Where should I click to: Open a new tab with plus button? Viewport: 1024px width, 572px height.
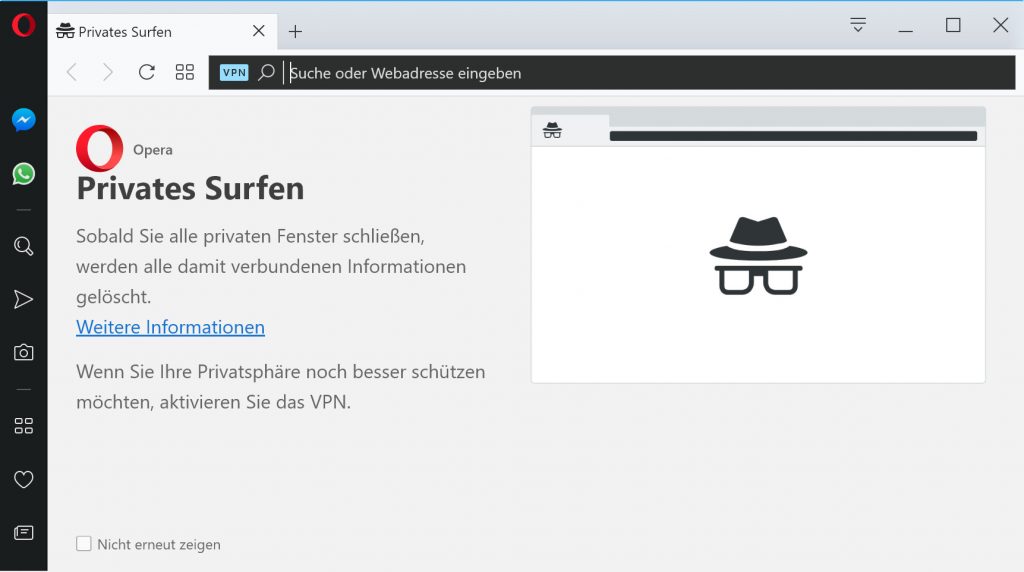295,31
